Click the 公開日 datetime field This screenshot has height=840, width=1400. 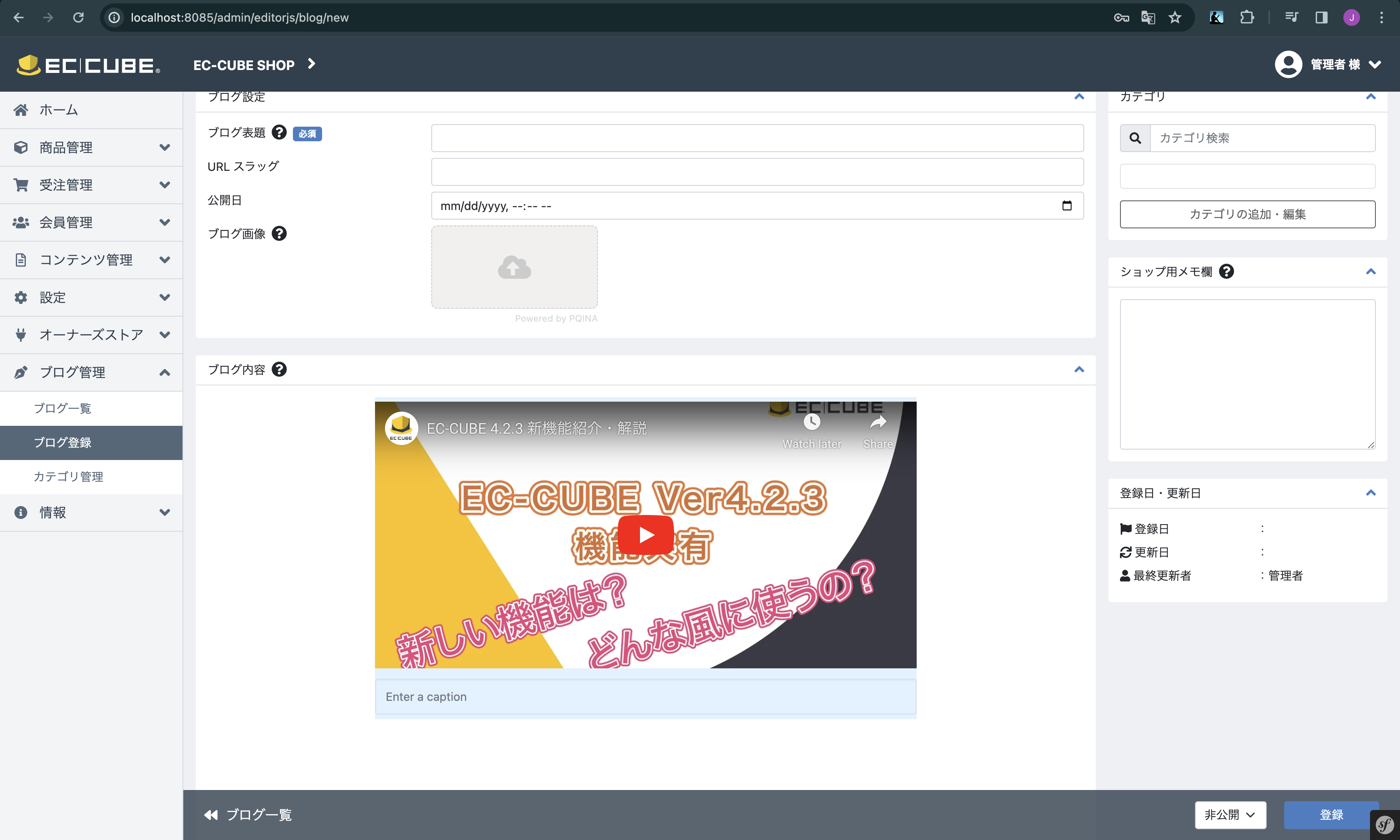coord(757,205)
